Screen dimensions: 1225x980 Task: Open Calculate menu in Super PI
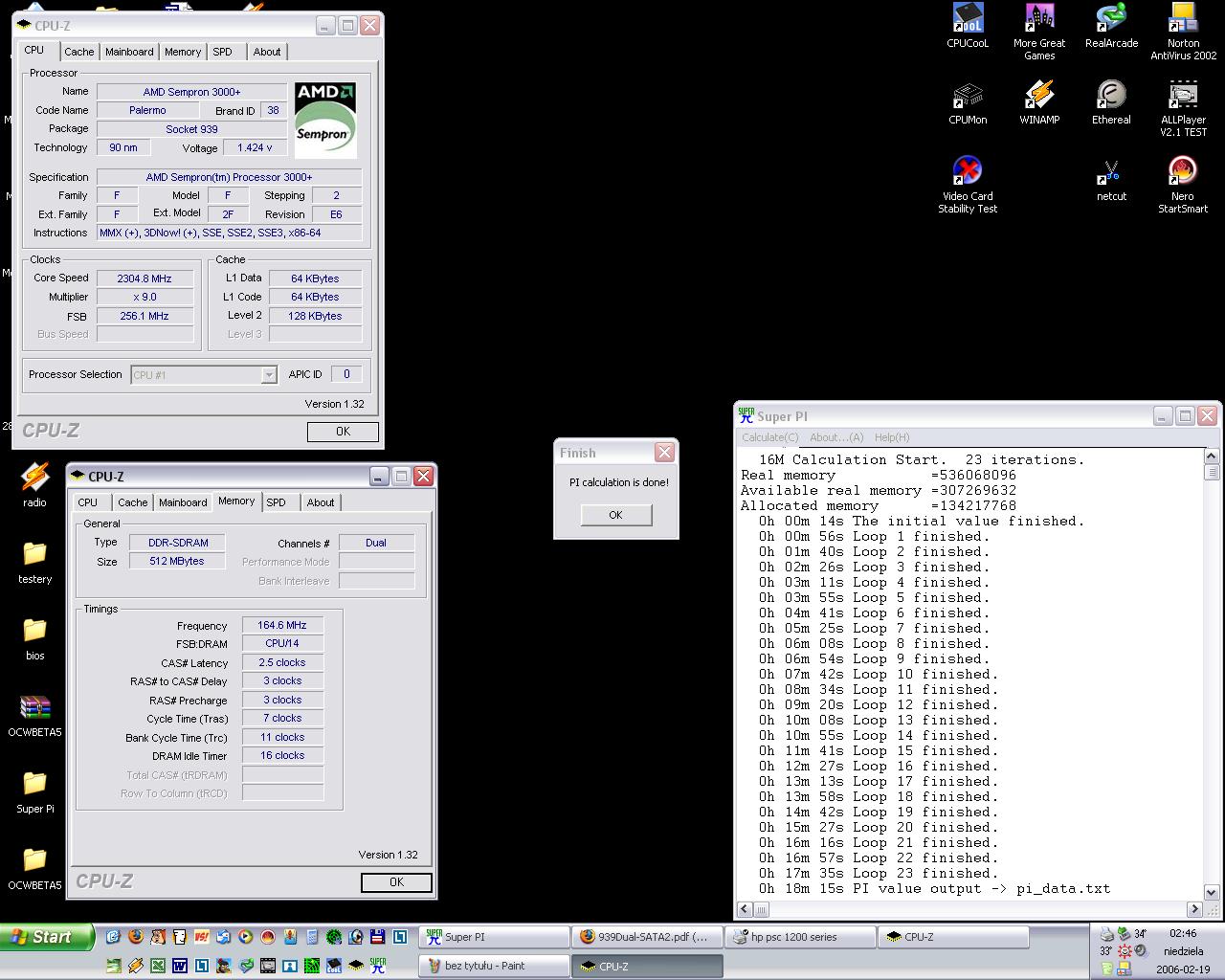(x=769, y=437)
